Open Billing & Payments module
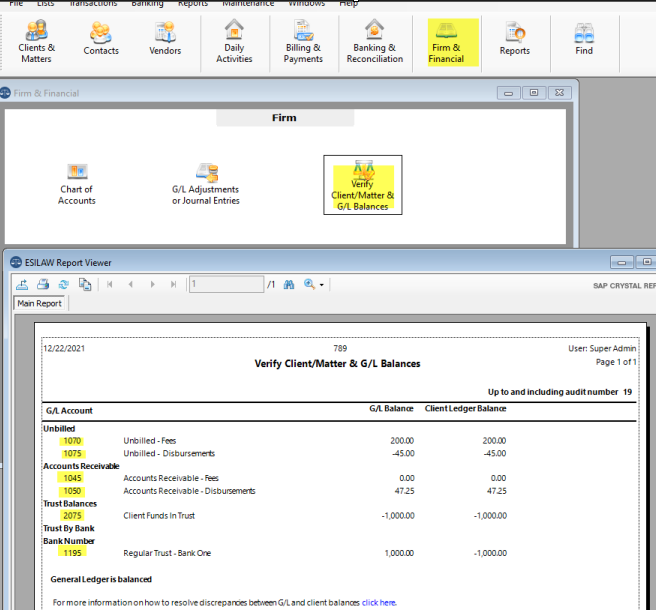This screenshot has height=610, width=656. (x=303, y=41)
